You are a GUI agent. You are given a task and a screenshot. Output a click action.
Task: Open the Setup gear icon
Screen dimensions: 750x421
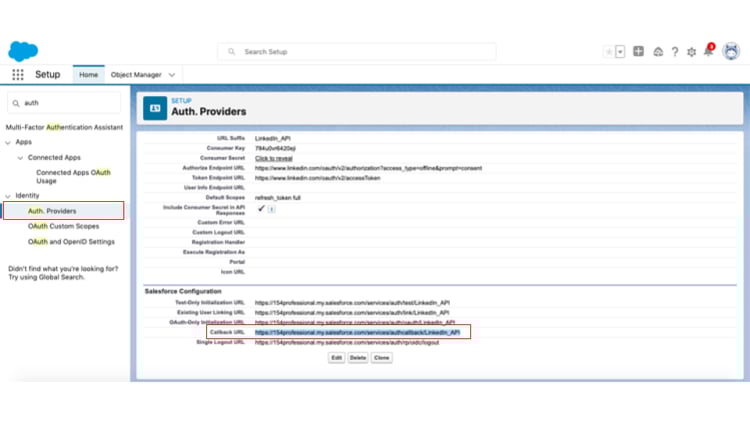pos(691,52)
